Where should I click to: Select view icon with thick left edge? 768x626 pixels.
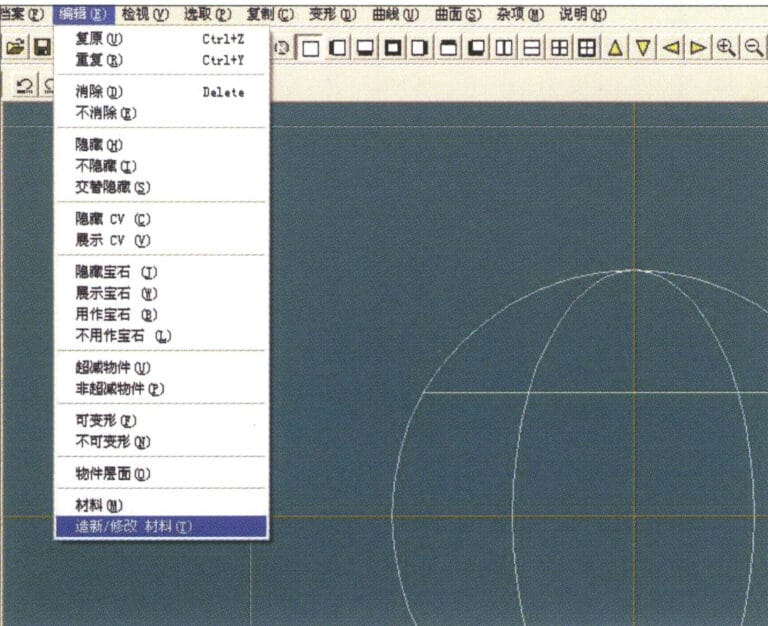pos(338,48)
